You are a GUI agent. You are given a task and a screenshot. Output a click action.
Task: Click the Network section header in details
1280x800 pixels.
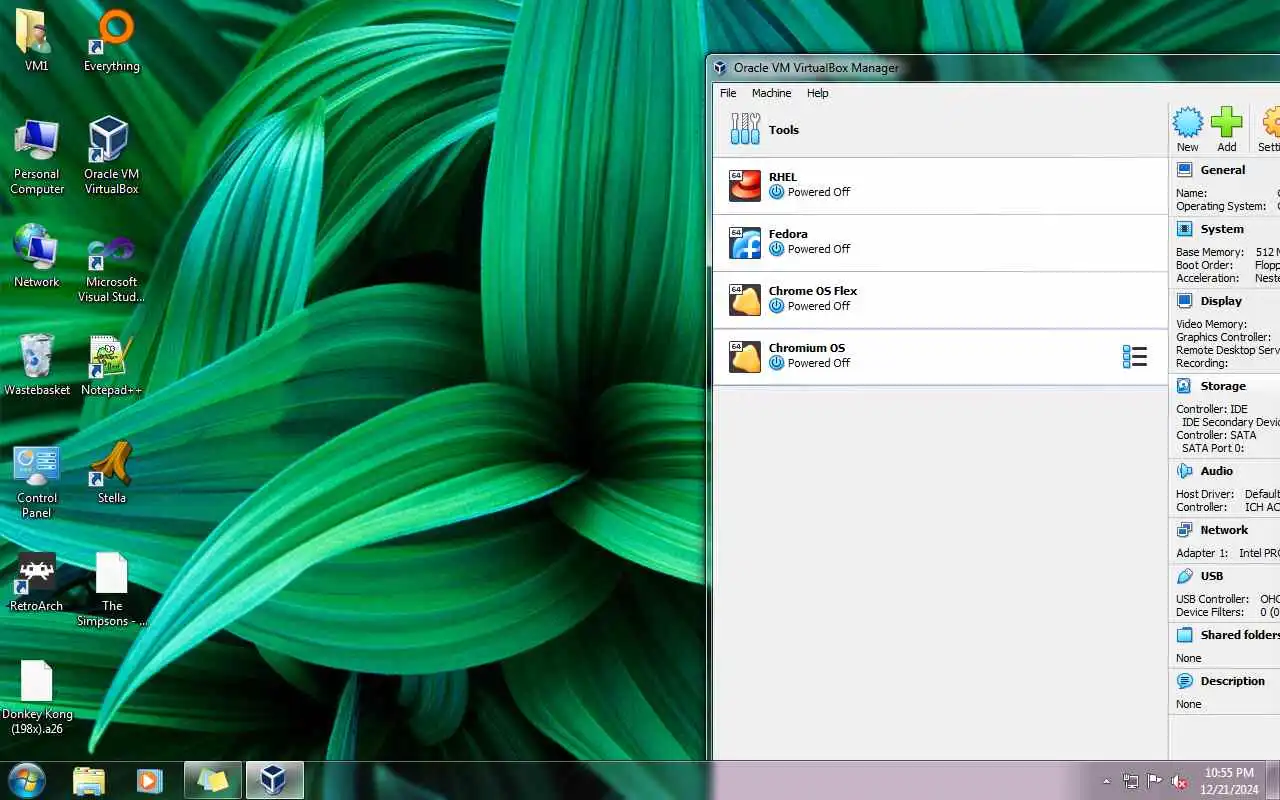1224,530
